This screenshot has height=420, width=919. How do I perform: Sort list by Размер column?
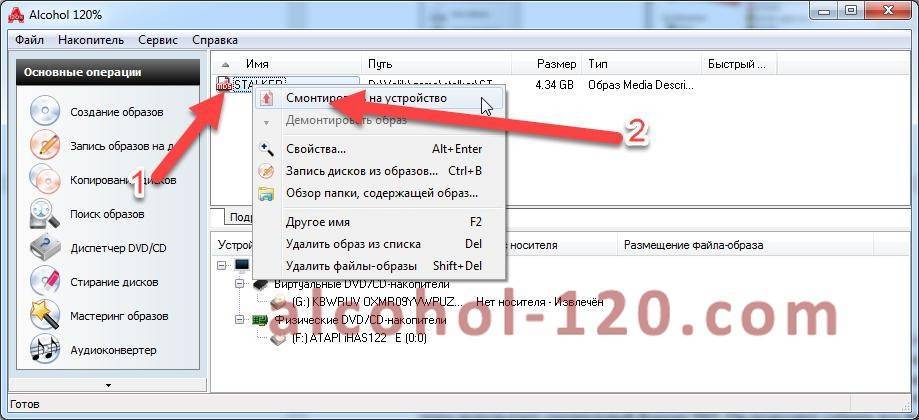pos(547,64)
